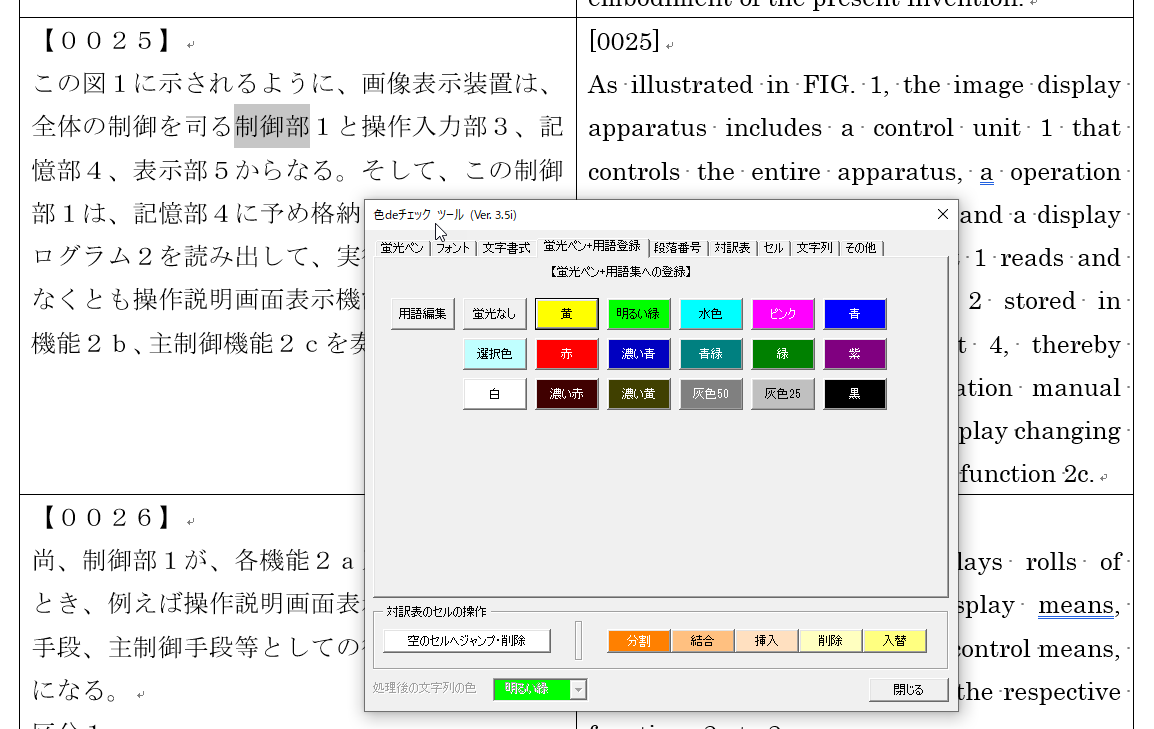The image size is (1154, 729).
Task: Click the 分割 split cell button
Action: coord(638,641)
